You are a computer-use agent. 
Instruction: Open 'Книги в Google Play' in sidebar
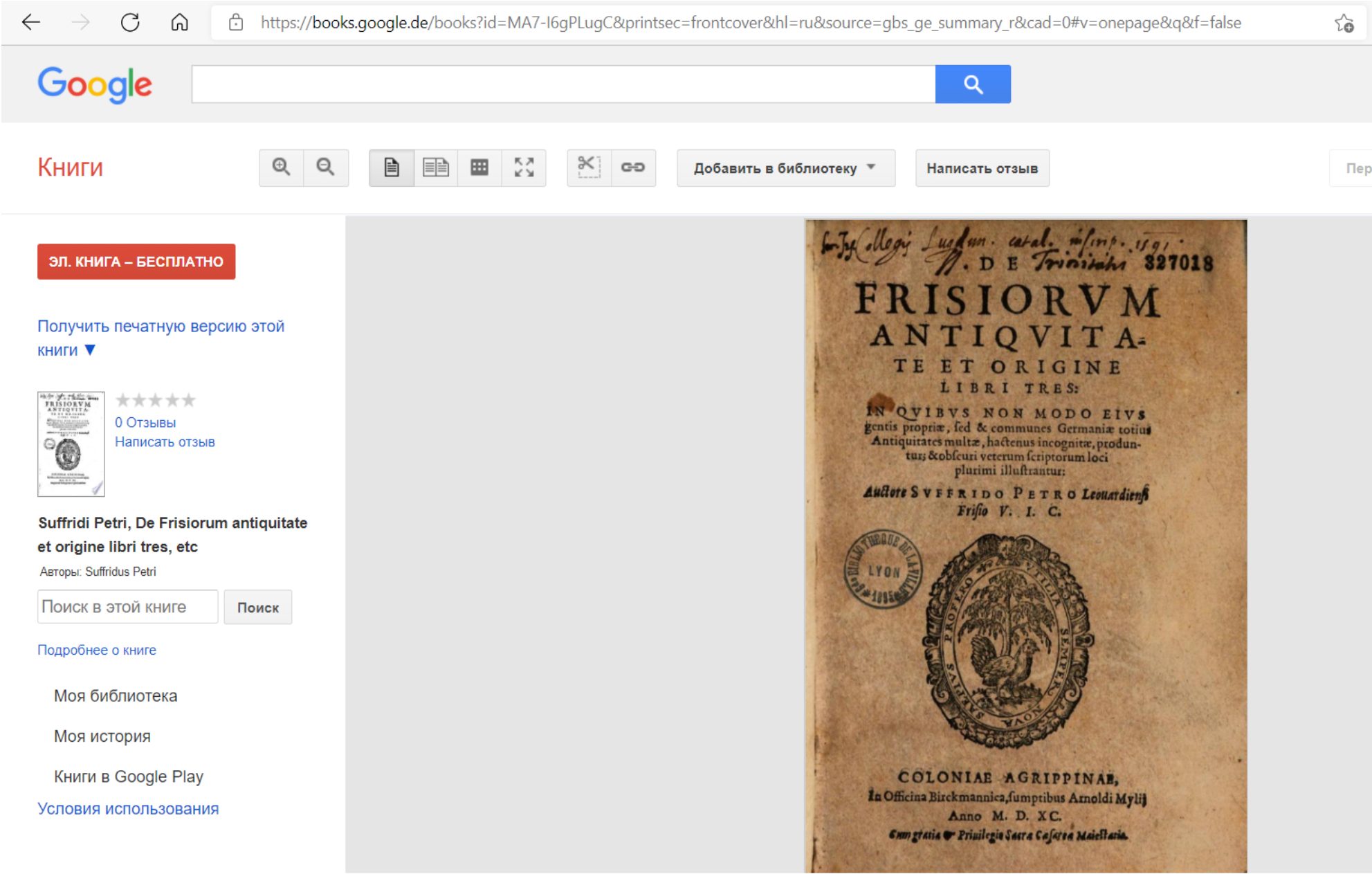[x=129, y=776]
